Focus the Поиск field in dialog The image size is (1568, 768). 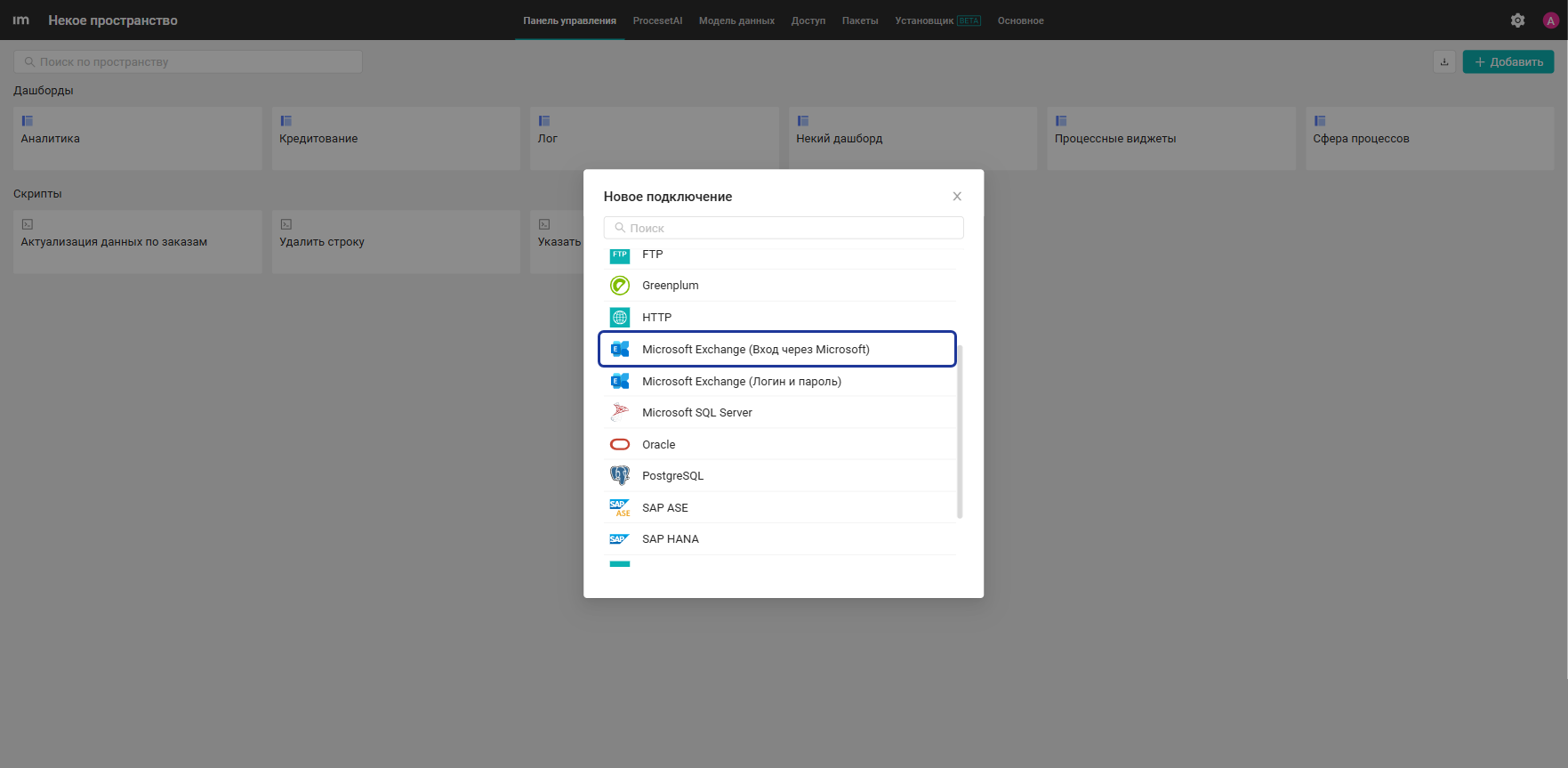784,228
